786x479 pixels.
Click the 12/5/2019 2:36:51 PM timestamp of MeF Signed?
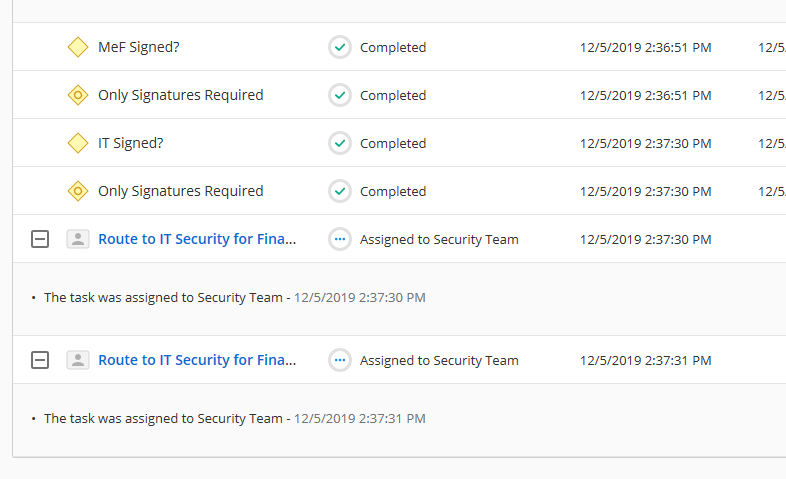[646, 48]
